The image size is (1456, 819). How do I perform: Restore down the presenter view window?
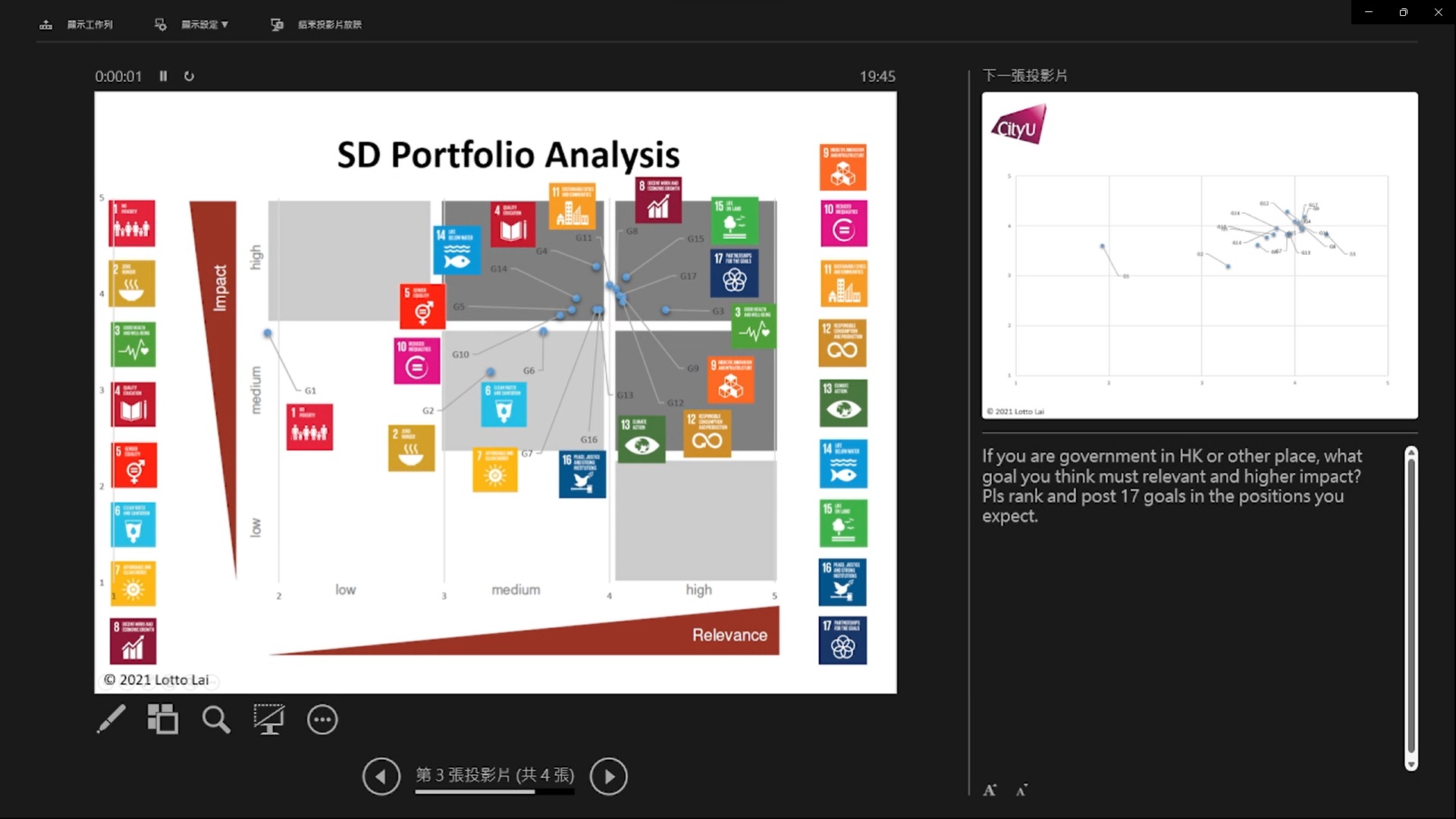pyautogui.click(x=1403, y=12)
